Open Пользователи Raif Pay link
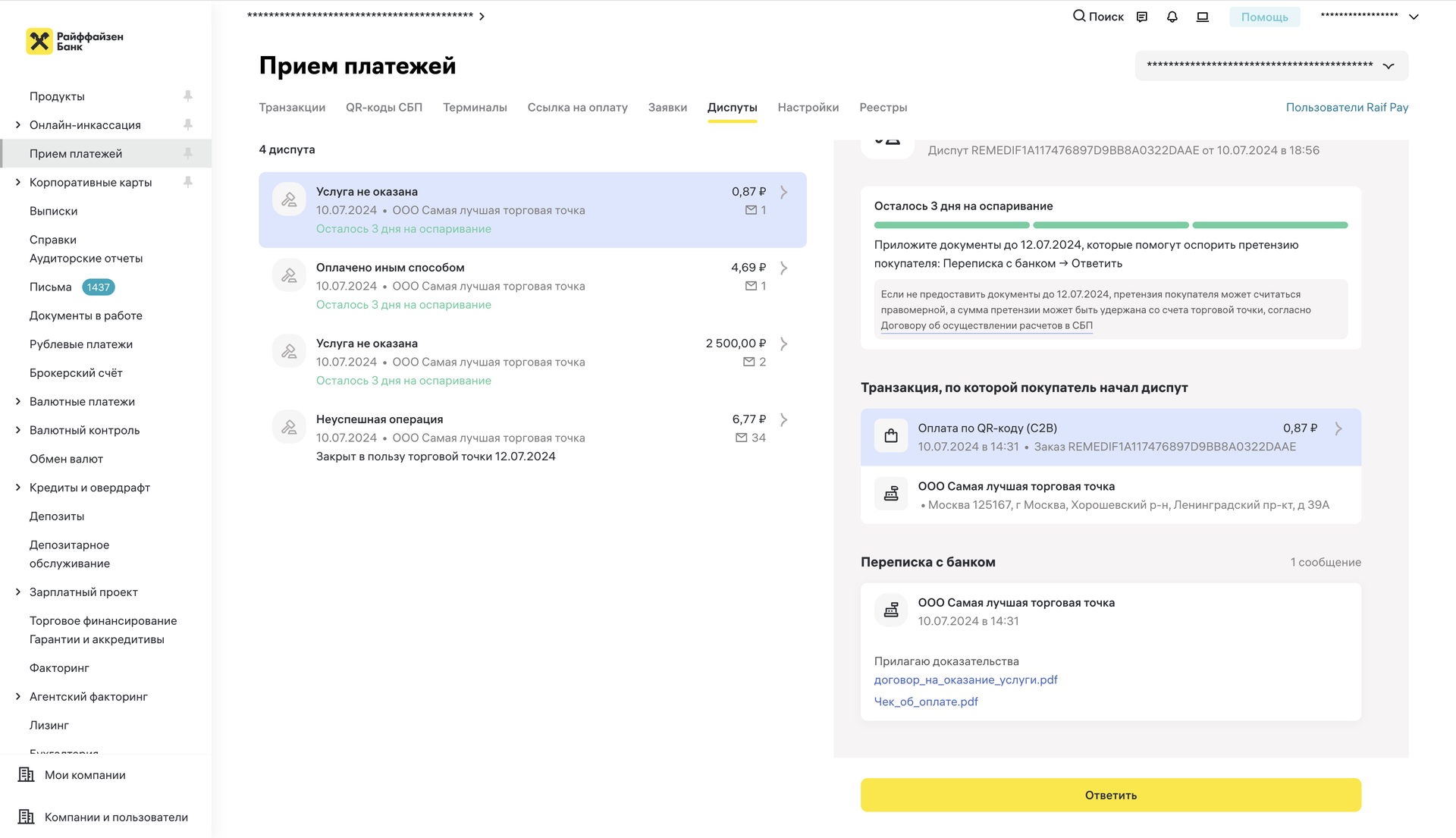Viewport: 1456px width, 838px height. [x=1348, y=107]
